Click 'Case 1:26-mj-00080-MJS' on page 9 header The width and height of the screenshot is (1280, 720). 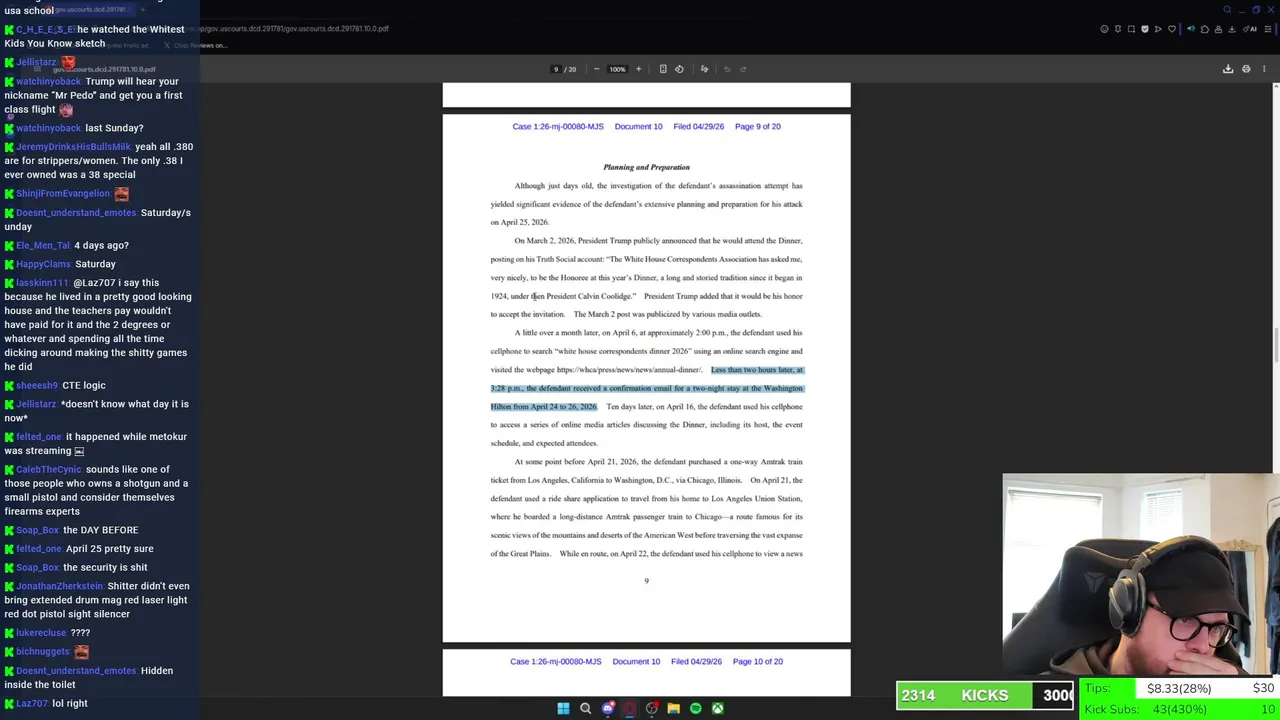[558, 127]
